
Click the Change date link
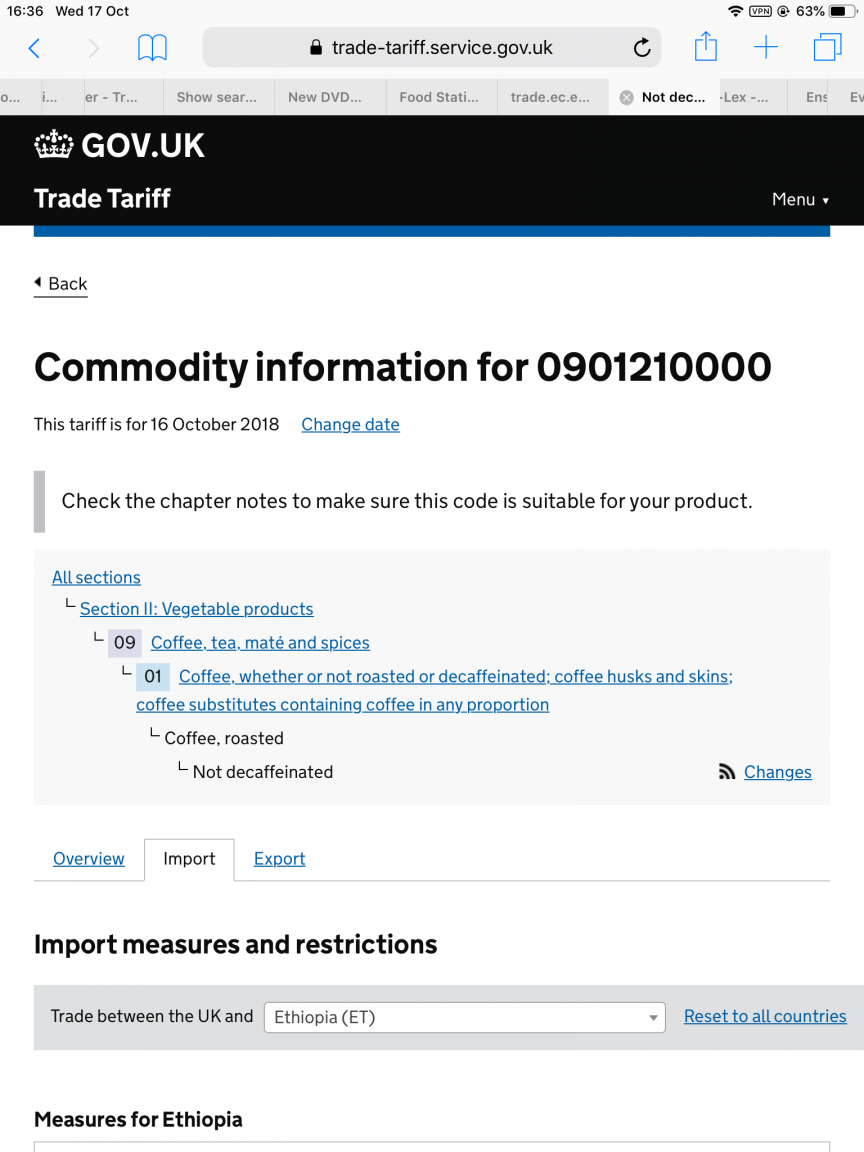coord(350,425)
